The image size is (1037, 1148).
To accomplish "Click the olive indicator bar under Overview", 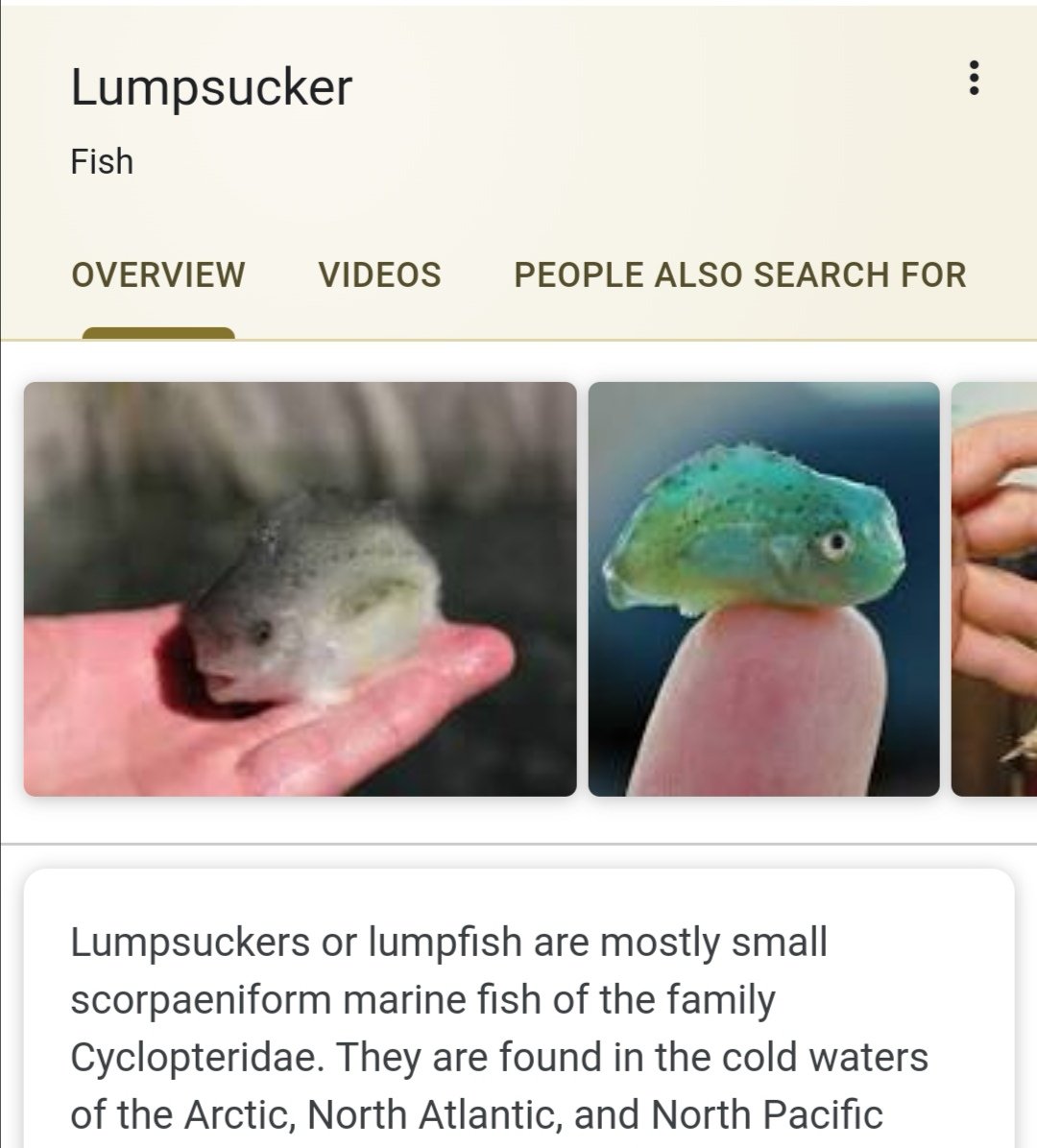I will pos(158,333).
